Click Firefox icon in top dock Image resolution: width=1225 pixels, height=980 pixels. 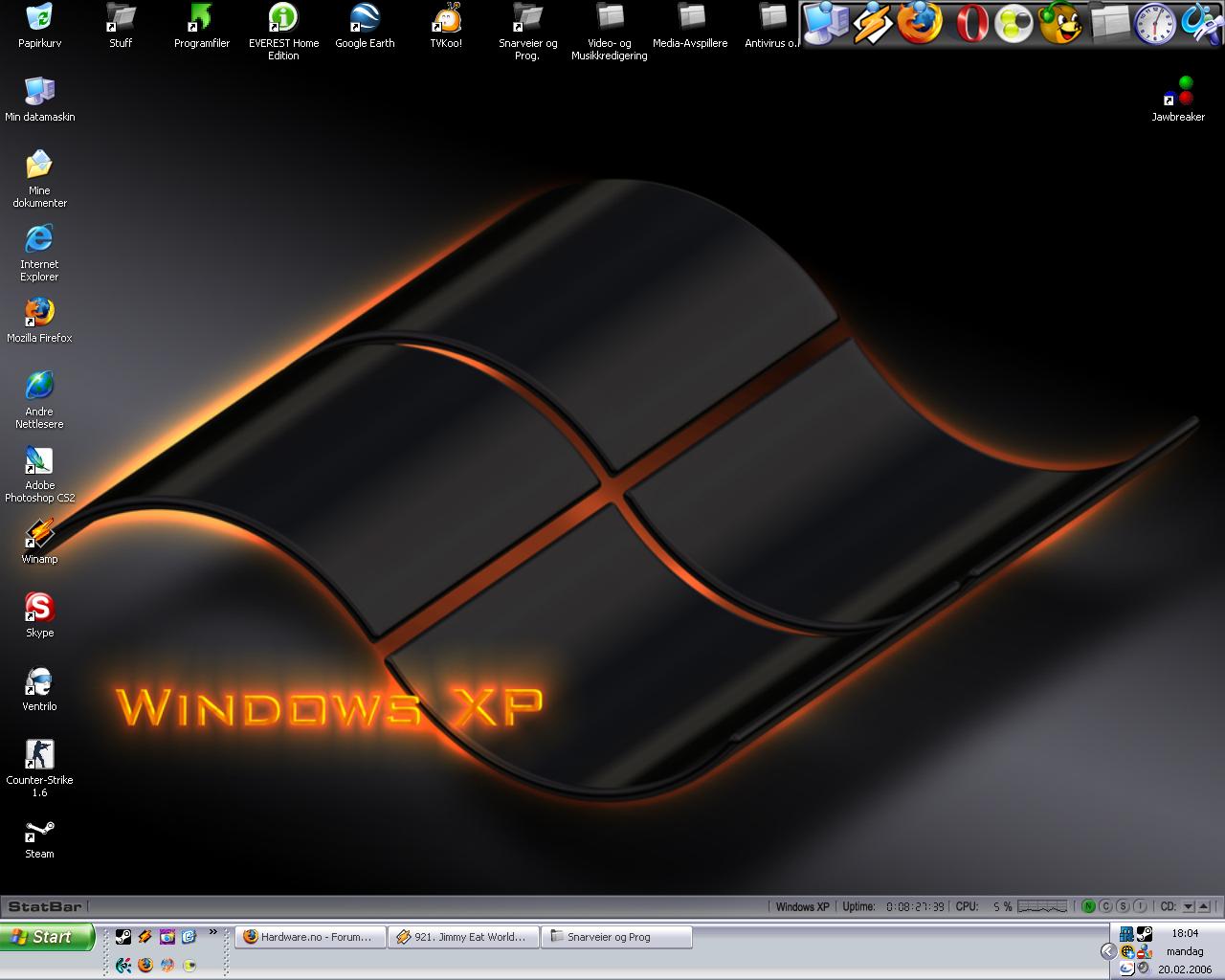(x=920, y=23)
